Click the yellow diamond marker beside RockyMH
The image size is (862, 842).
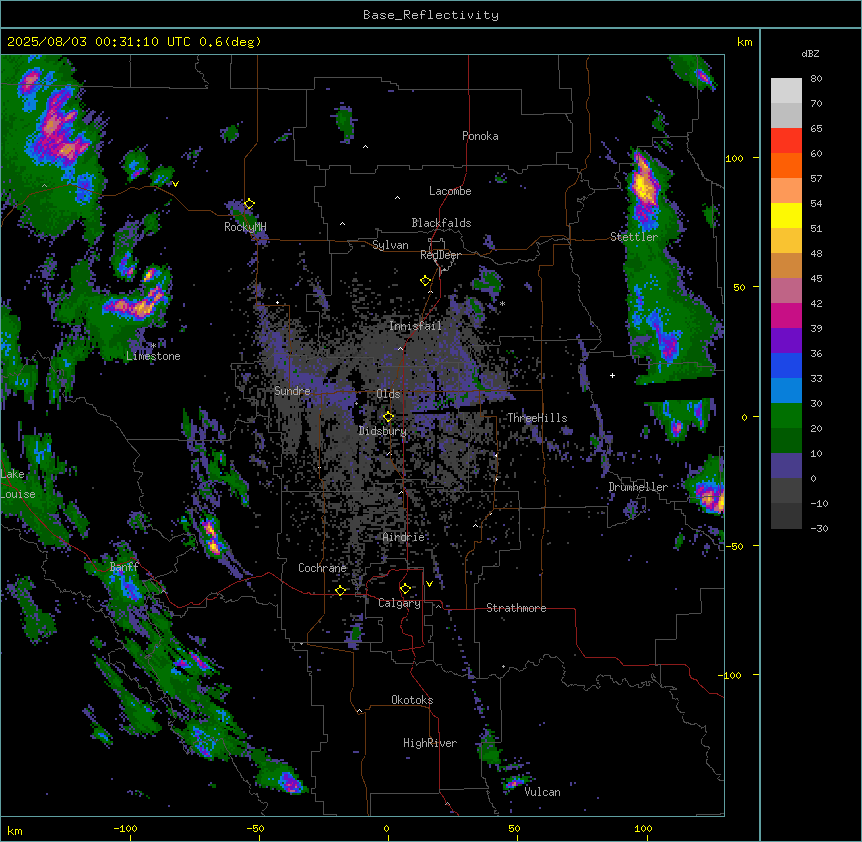249,204
